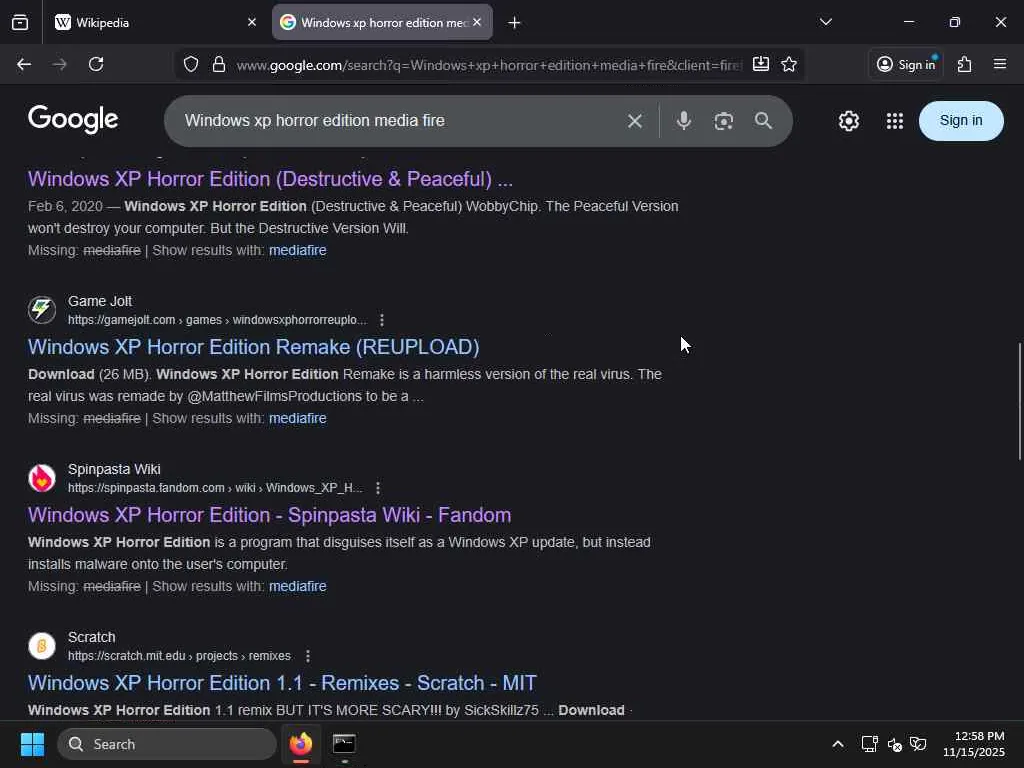Image resolution: width=1024 pixels, height=768 pixels.
Task: Bookmark this page with the star
Action: click(789, 64)
